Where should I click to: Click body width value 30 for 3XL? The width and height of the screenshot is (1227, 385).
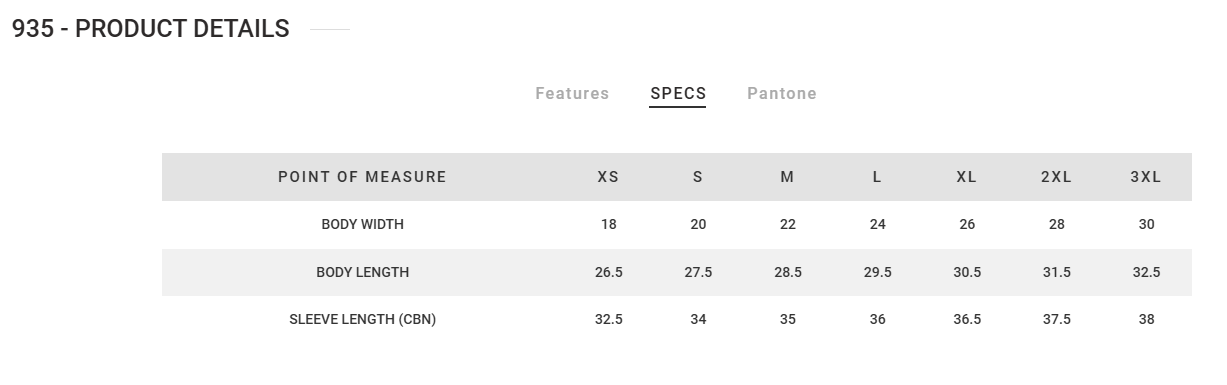coord(1146,225)
